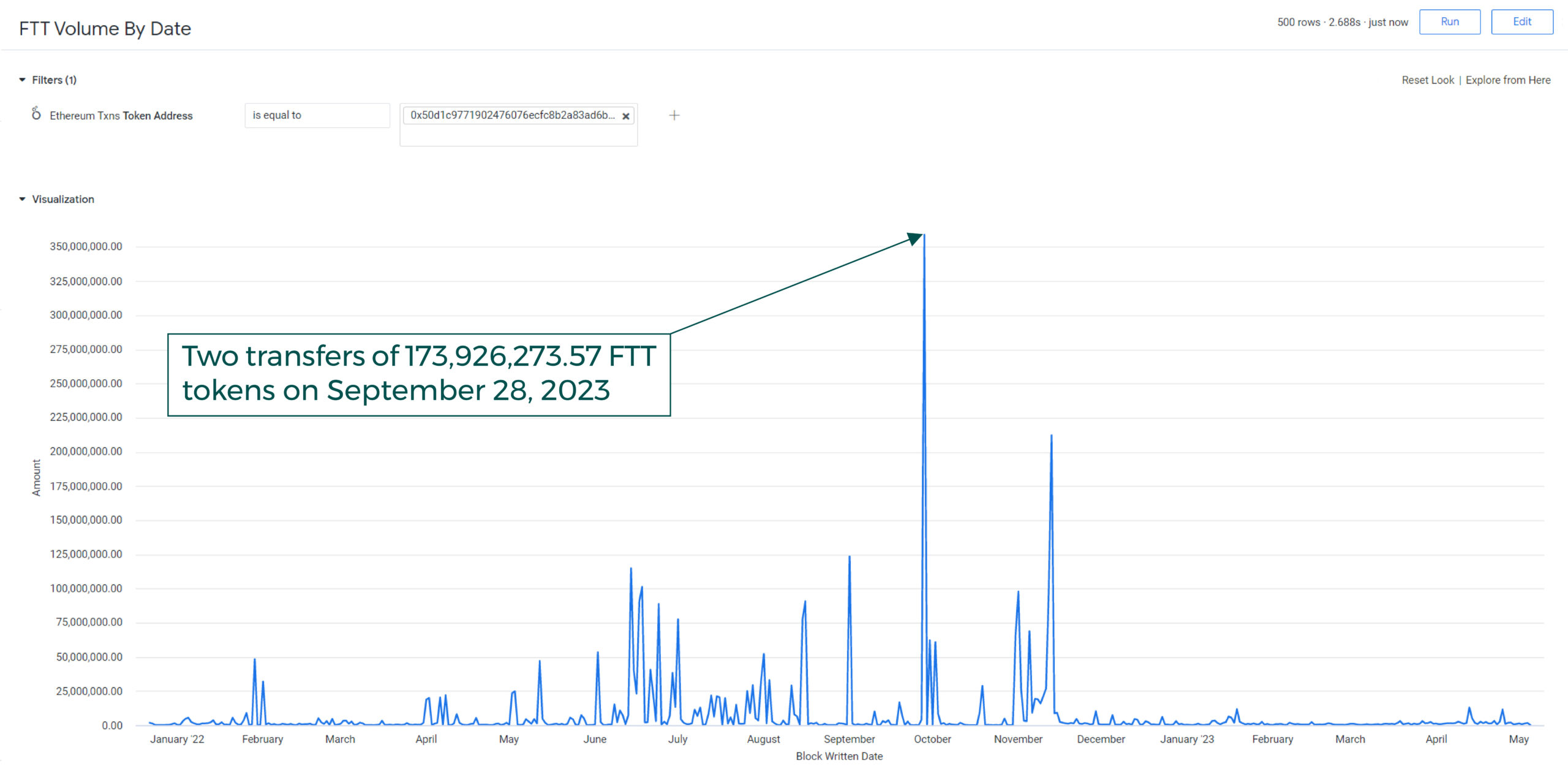Add a filter with the plus icon

tap(674, 115)
